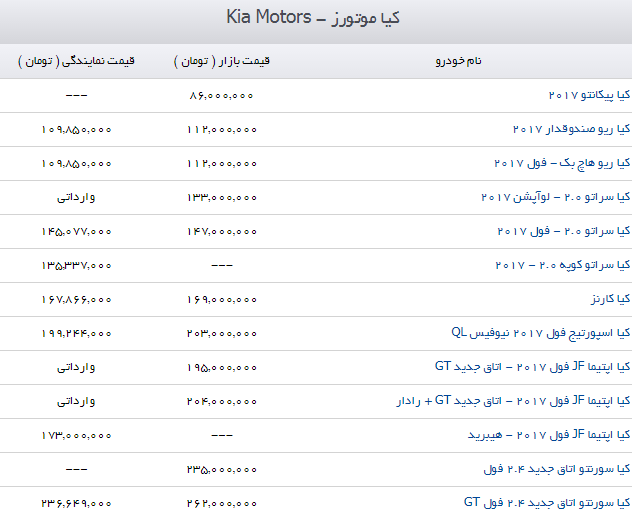The width and height of the screenshot is (632, 516).
Task: Select dealer price ۲۳۶,۶۴۹,۰۰۰ for سورنتو GT
Action: coord(76,503)
